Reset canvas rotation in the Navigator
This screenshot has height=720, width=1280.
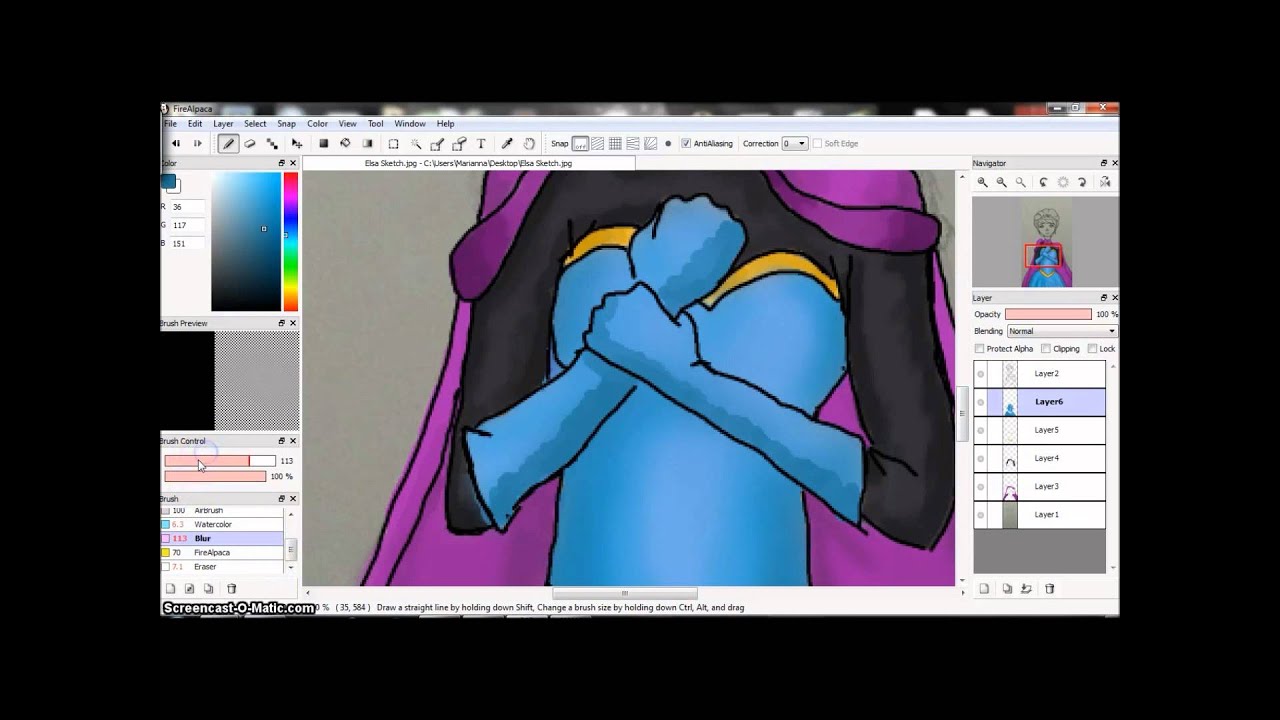[x=1063, y=182]
